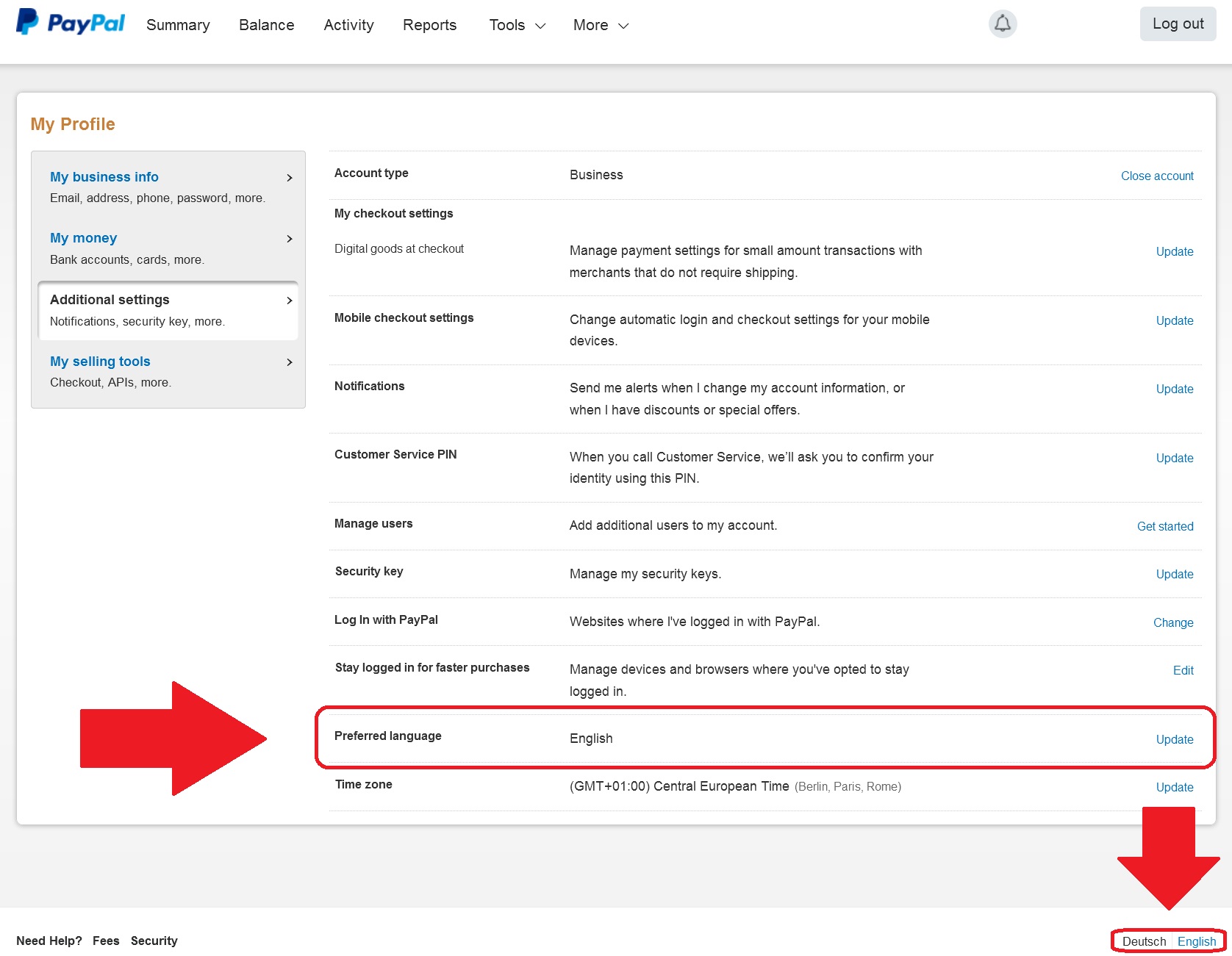The width and height of the screenshot is (1232, 956).
Task: Click Get started for Manage users
Action: point(1165,527)
